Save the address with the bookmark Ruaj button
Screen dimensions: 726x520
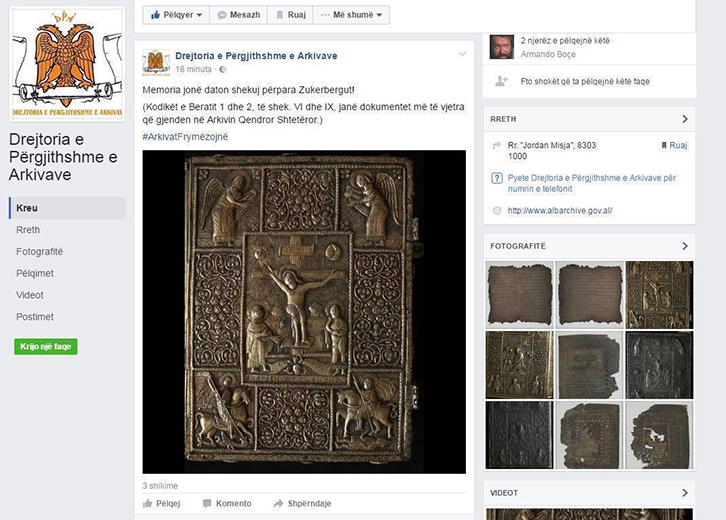pyautogui.click(x=674, y=145)
